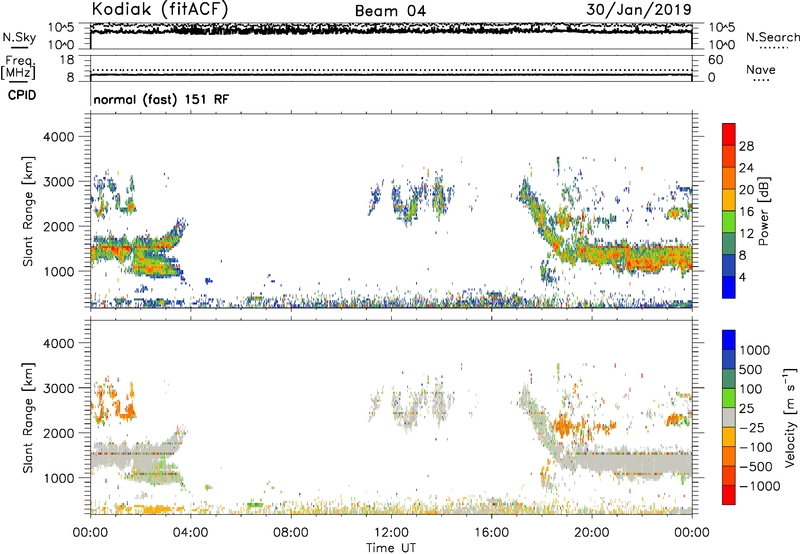The height and width of the screenshot is (554, 800).
Task: Click the "Nave" legend label
Action: [x=761, y=69]
